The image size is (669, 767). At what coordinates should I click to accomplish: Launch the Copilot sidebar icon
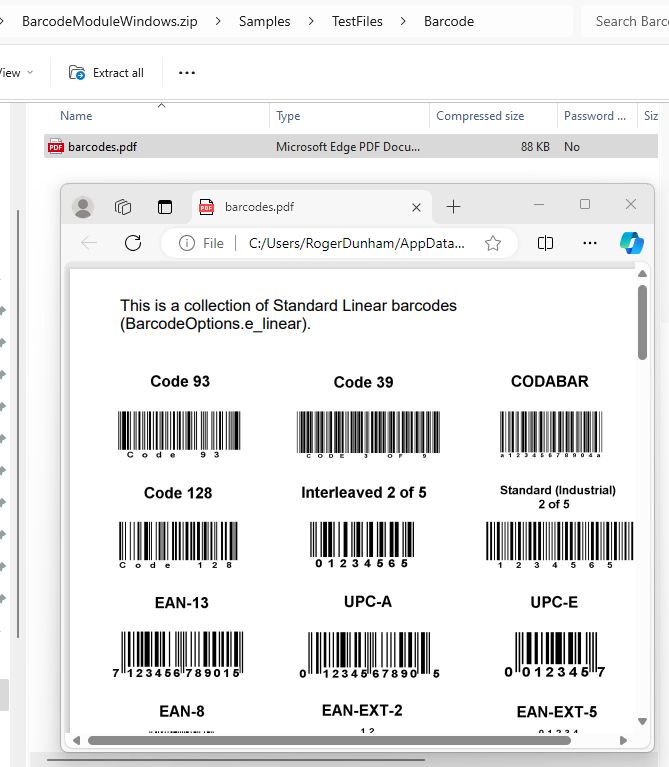[x=631, y=243]
